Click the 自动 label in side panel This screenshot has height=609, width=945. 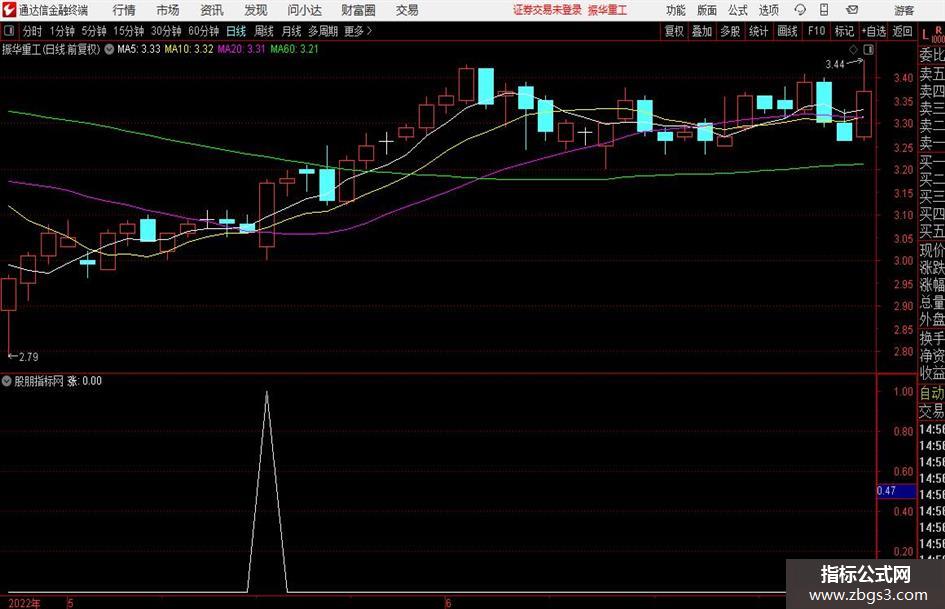point(932,393)
